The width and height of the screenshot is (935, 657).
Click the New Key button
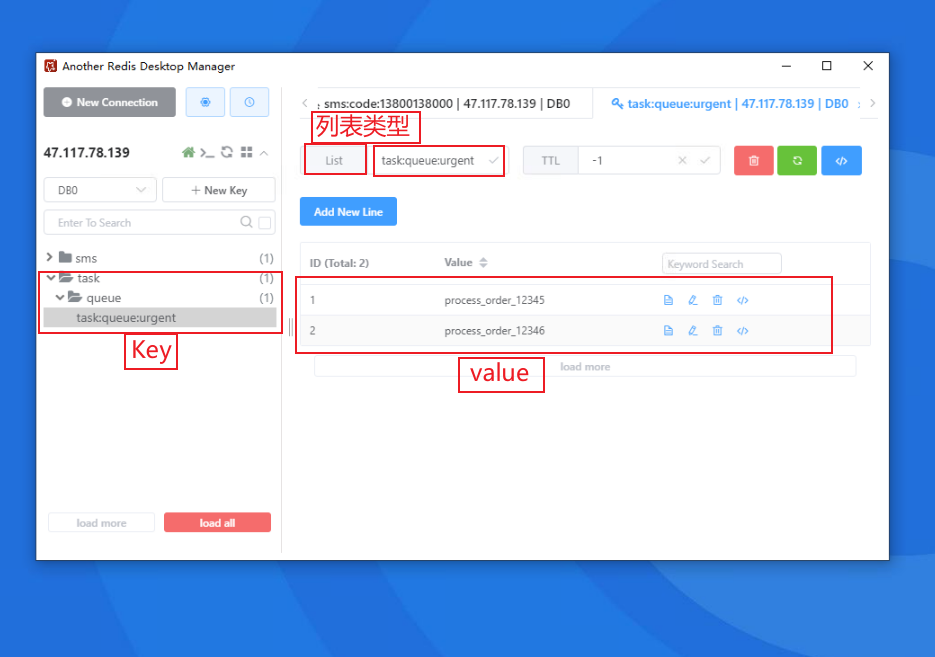pos(219,190)
